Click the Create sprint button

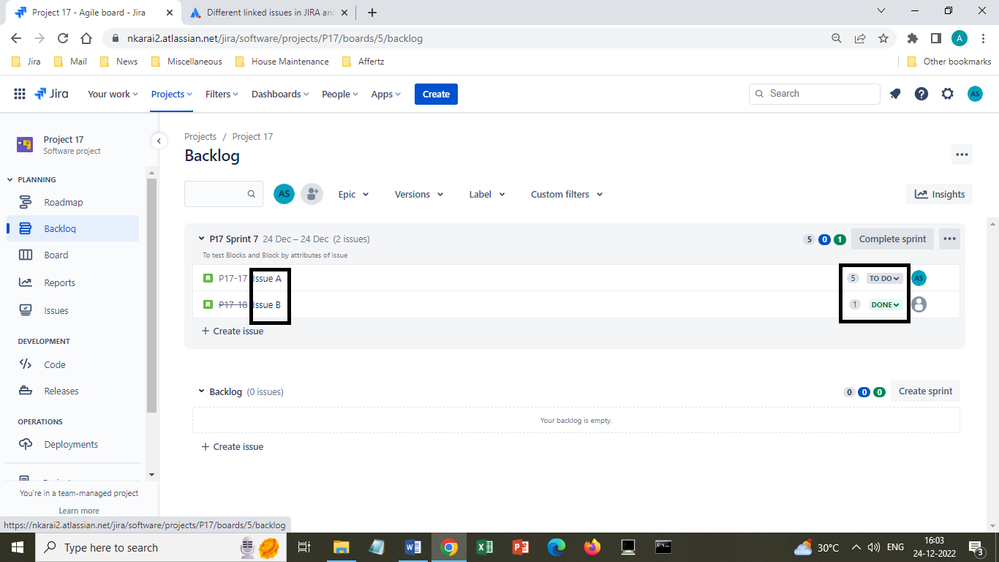(925, 391)
